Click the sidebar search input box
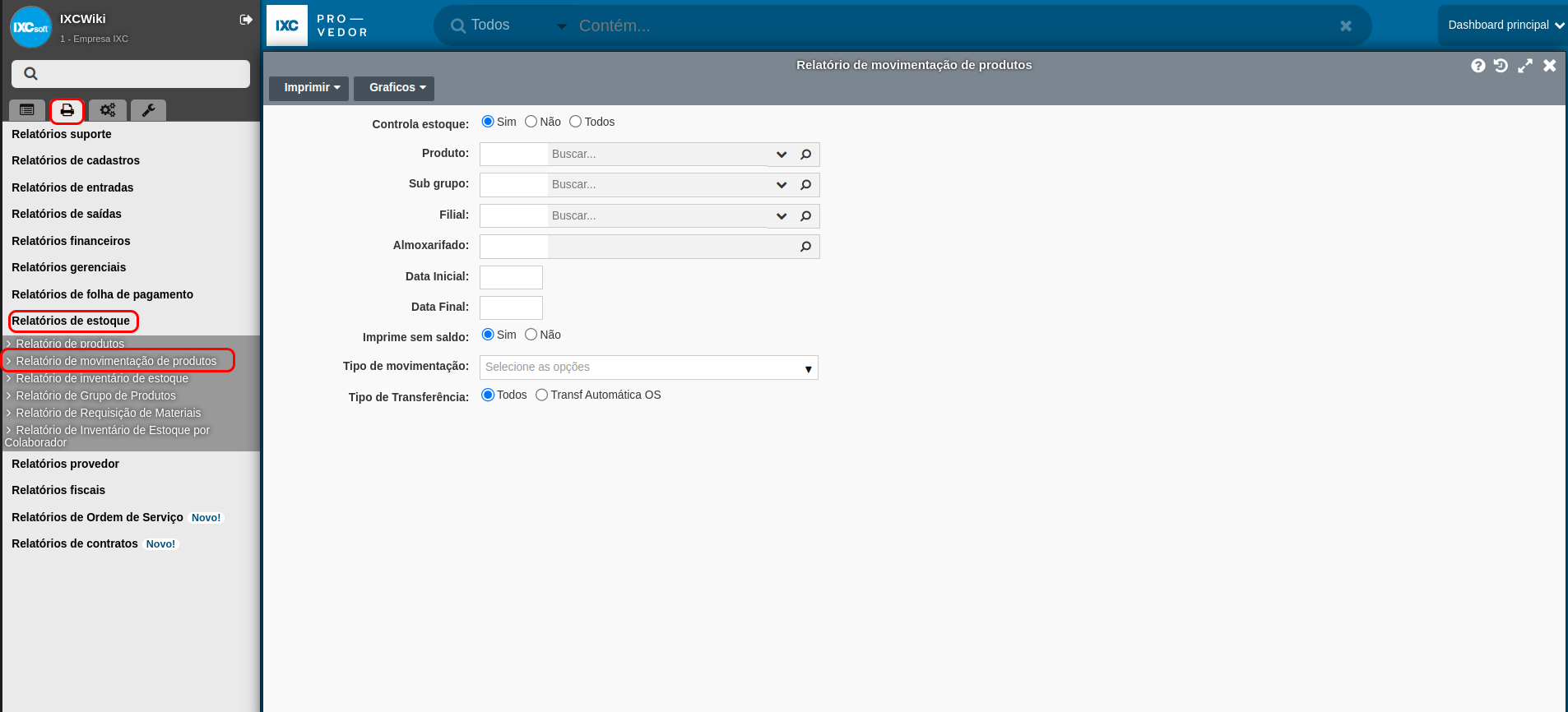Screen dimensions: 1568x712 pos(131,74)
